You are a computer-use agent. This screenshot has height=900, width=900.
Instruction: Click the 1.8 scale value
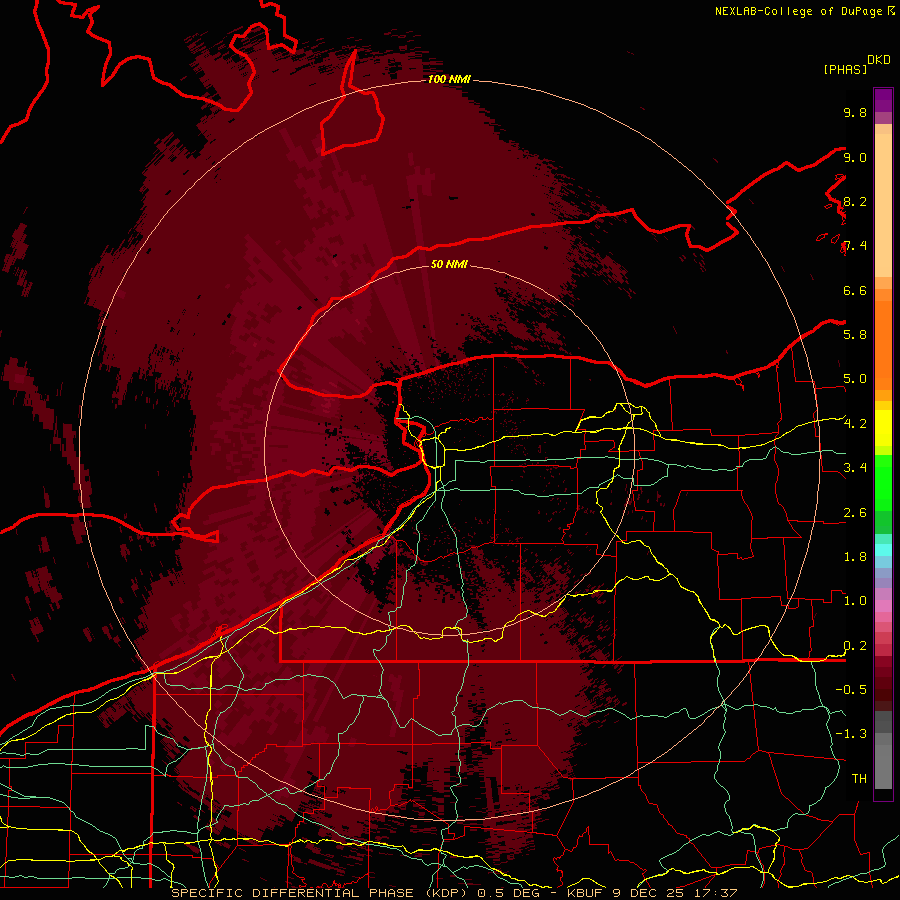point(855,557)
